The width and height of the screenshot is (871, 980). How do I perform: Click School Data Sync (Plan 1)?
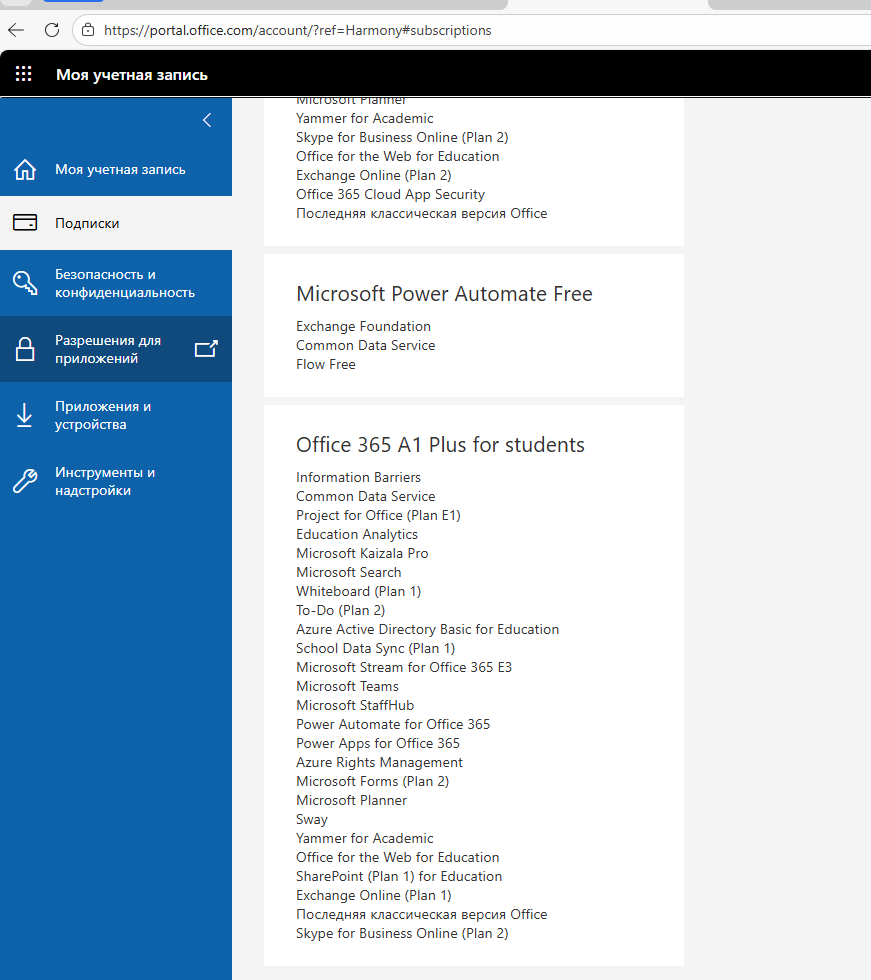pyautogui.click(x=376, y=649)
